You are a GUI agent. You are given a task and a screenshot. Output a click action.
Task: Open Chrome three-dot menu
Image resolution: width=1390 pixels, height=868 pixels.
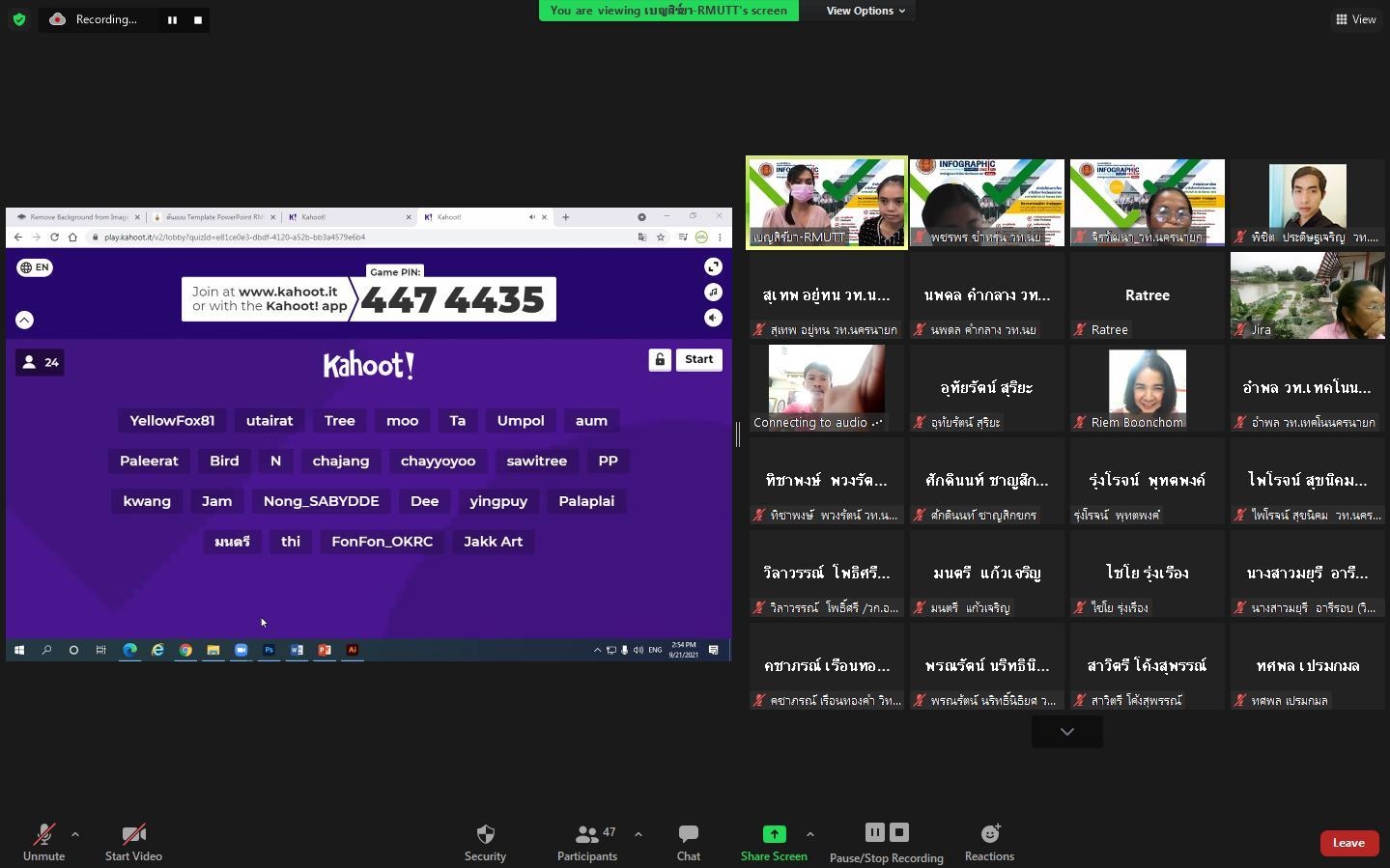pos(720,238)
